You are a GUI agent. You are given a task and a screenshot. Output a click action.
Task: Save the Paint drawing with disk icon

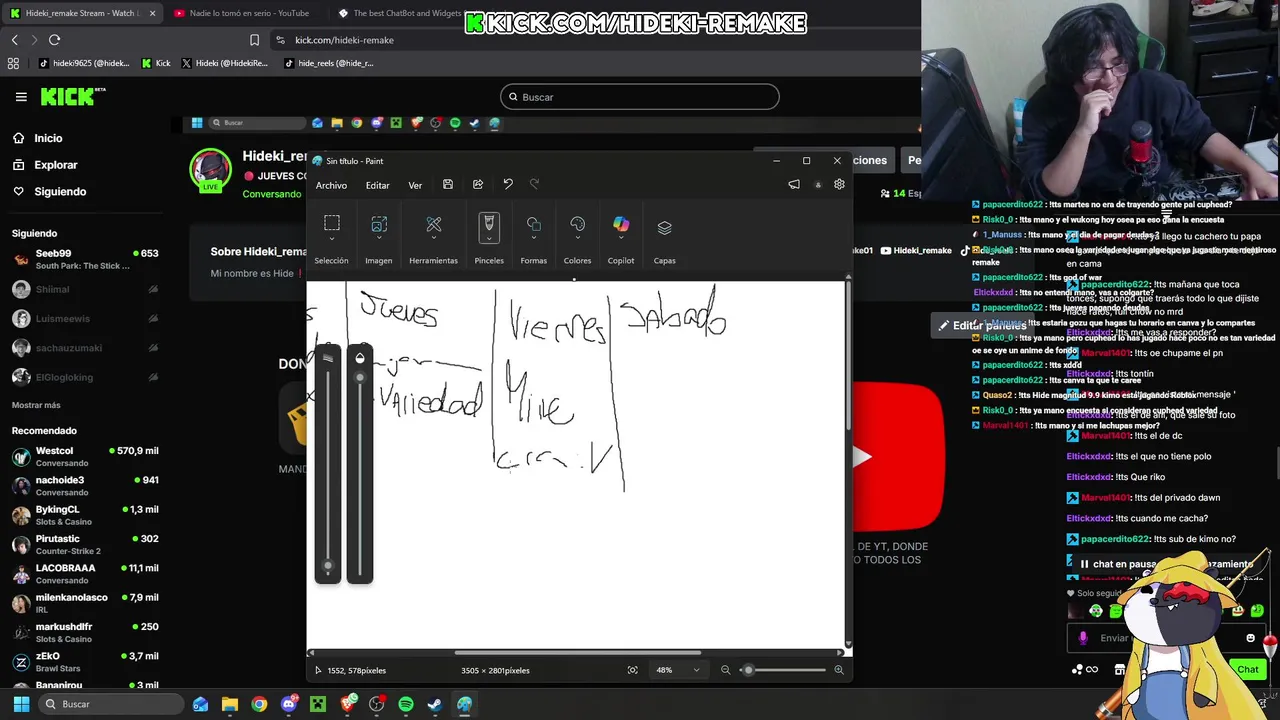pyautogui.click(x=448, y=185)
